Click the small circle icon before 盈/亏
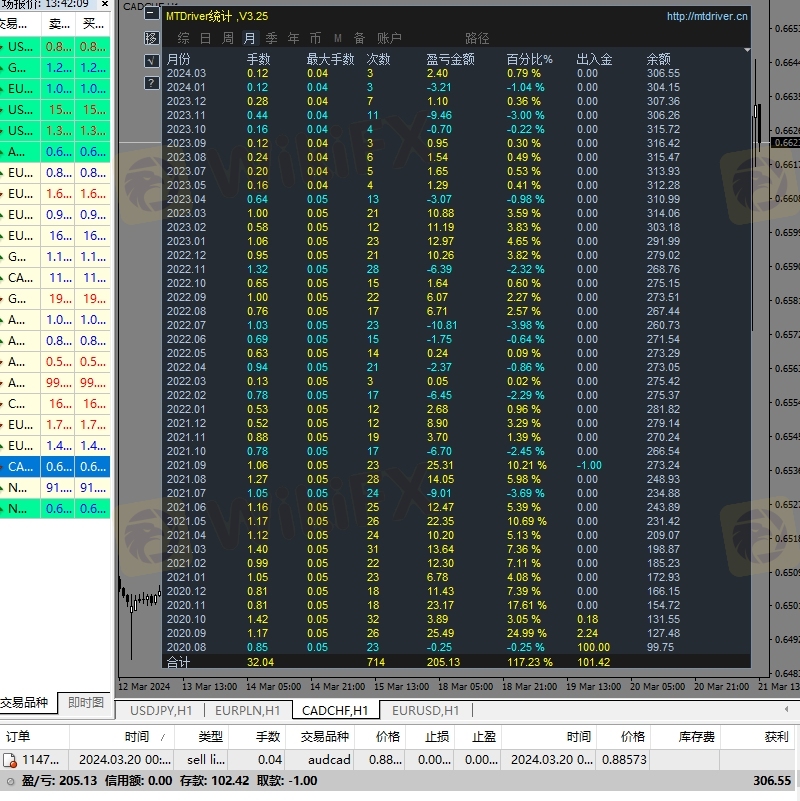Image resolution: width=800 pixels, height=801 pixels. point(10,781)
